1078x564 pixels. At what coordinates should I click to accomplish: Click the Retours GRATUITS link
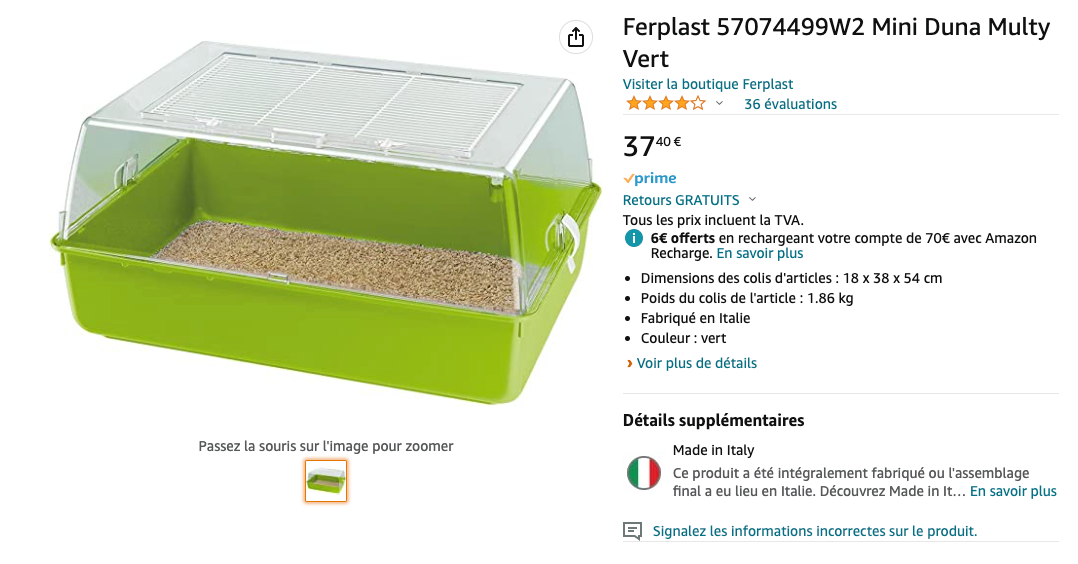pos(681,200)
